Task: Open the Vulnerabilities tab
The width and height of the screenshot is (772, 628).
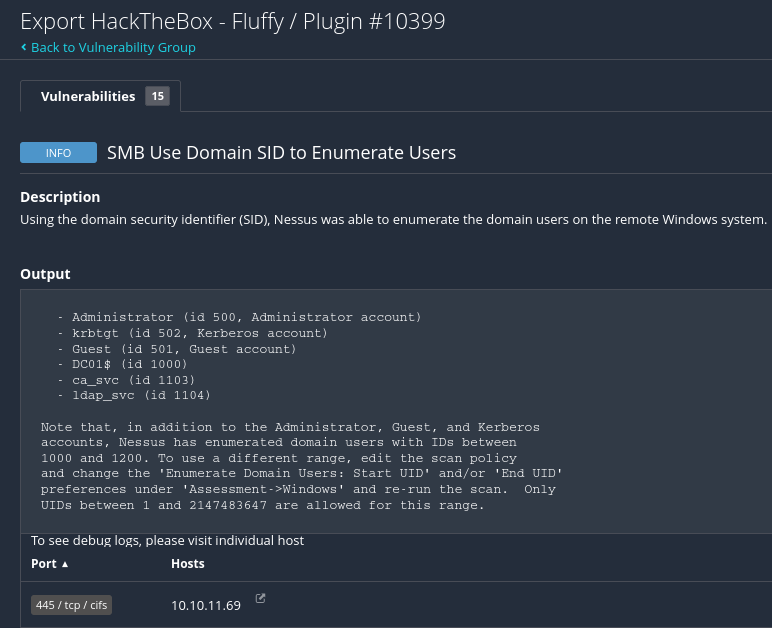Action: 100,96
